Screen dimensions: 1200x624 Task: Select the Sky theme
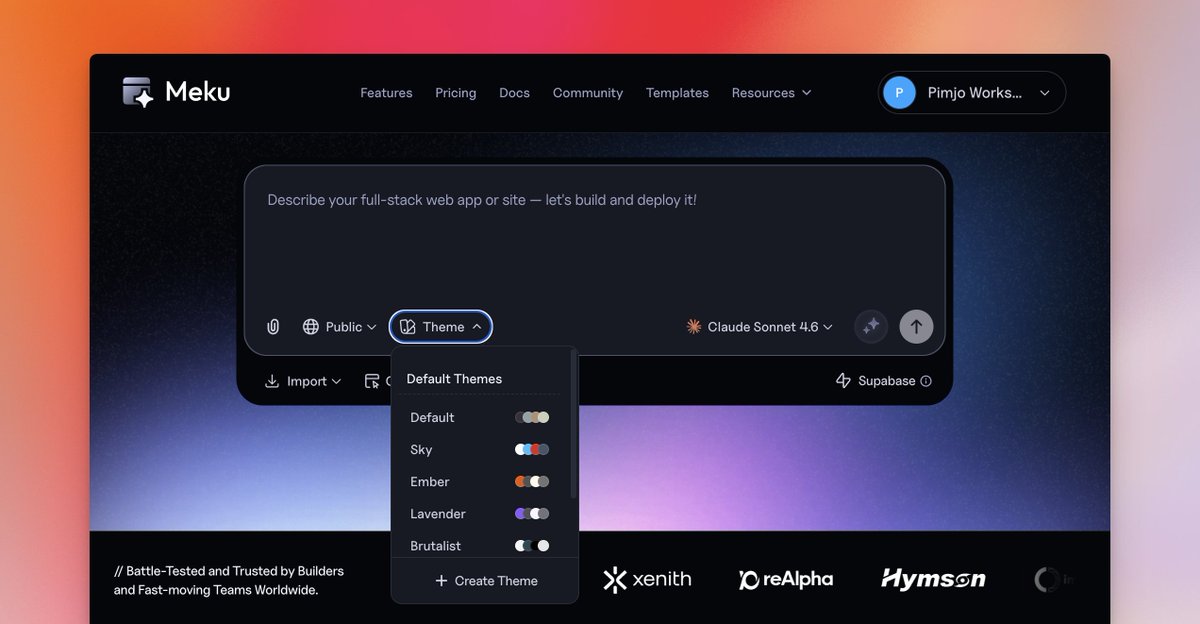pyautogui.click(x=481, y=450)
